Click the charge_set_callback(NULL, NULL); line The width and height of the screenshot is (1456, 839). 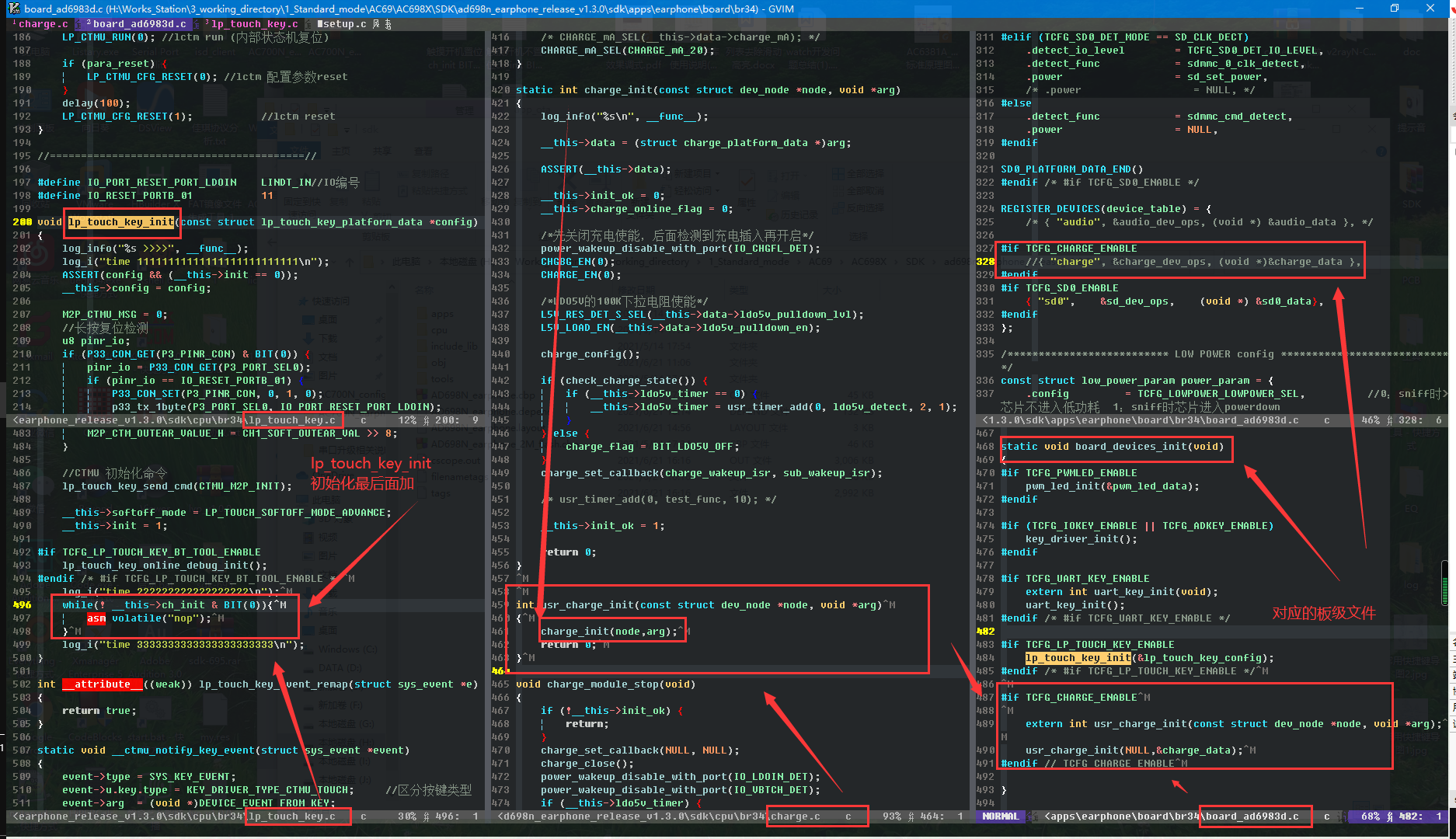coord(640,750)
